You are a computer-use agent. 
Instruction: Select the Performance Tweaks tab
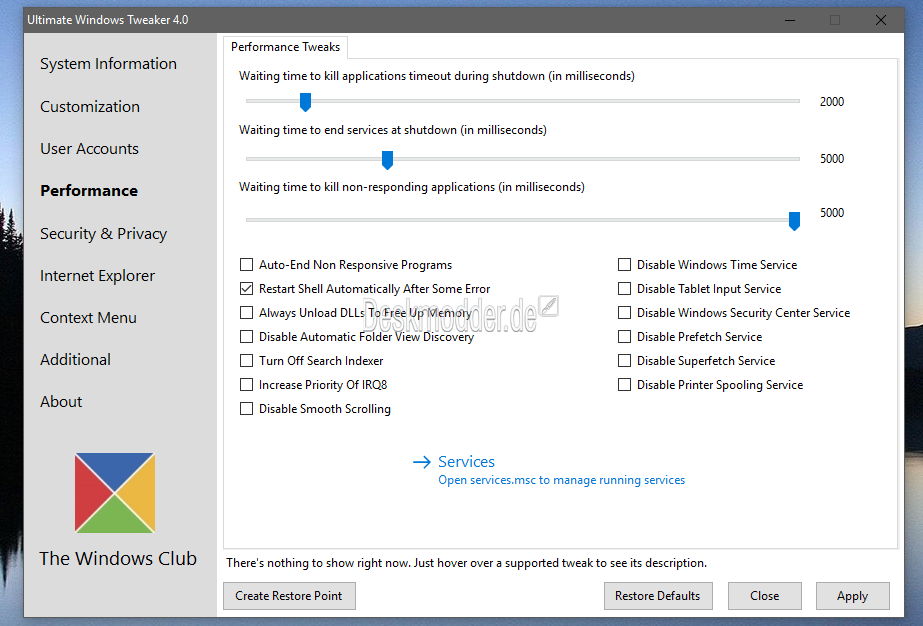pos(285,47)
